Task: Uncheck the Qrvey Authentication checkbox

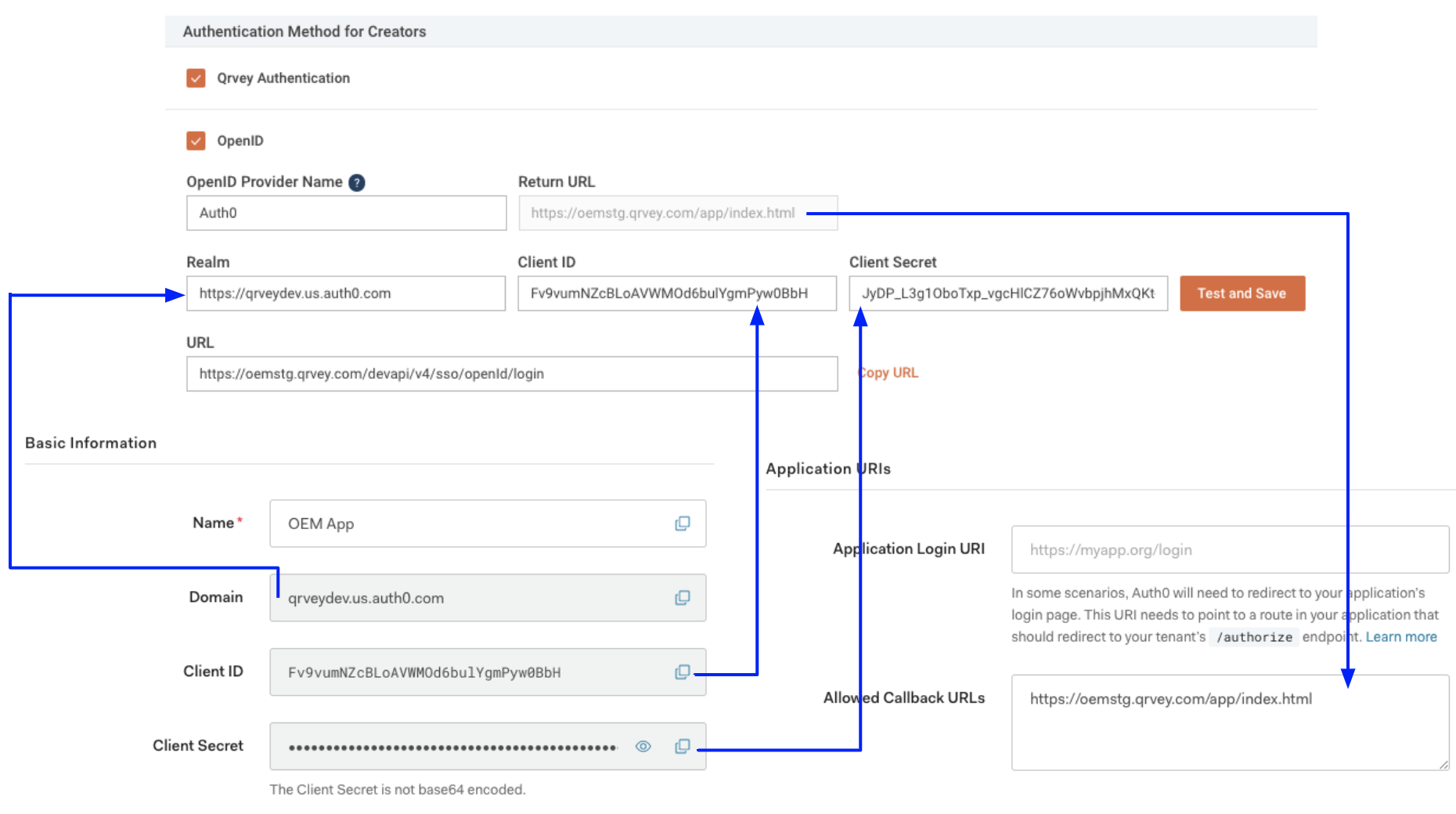Action: (x=196, y=78)
